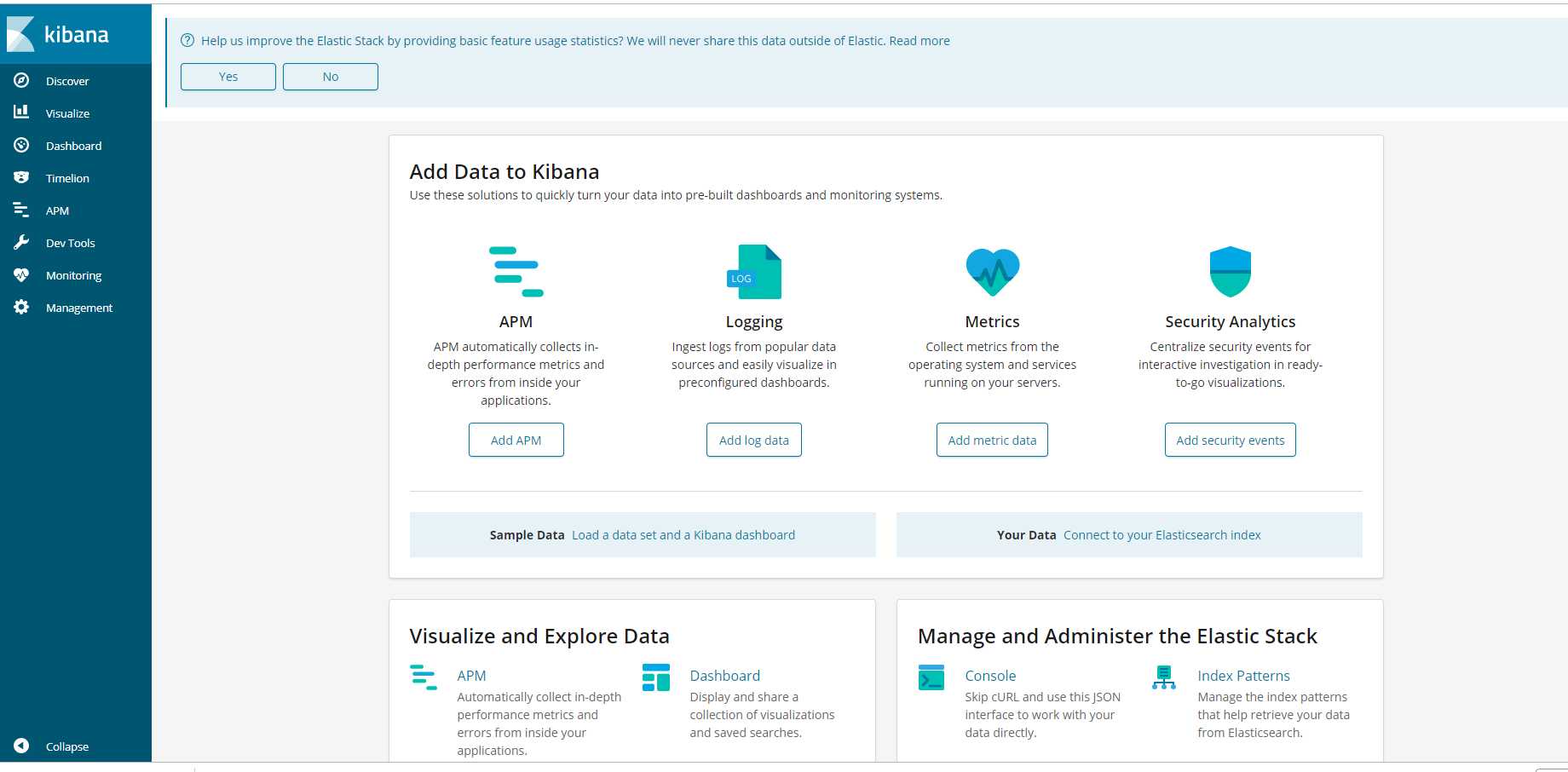Click the Discover compass icon in sidebar
The image size is (1568, 772).
[x=21, y=80]
